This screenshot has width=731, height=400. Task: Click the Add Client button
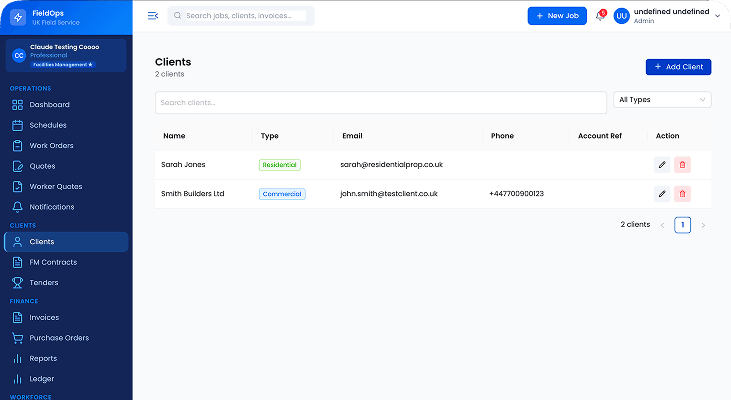tap(678, 67)
